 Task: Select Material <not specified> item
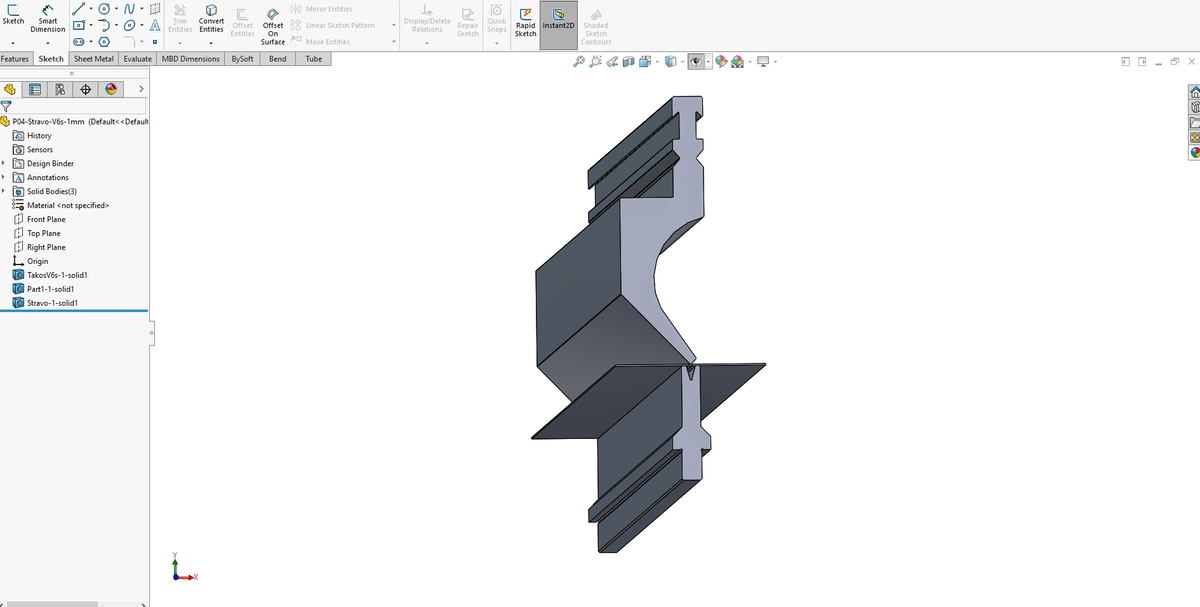(61, 206)
